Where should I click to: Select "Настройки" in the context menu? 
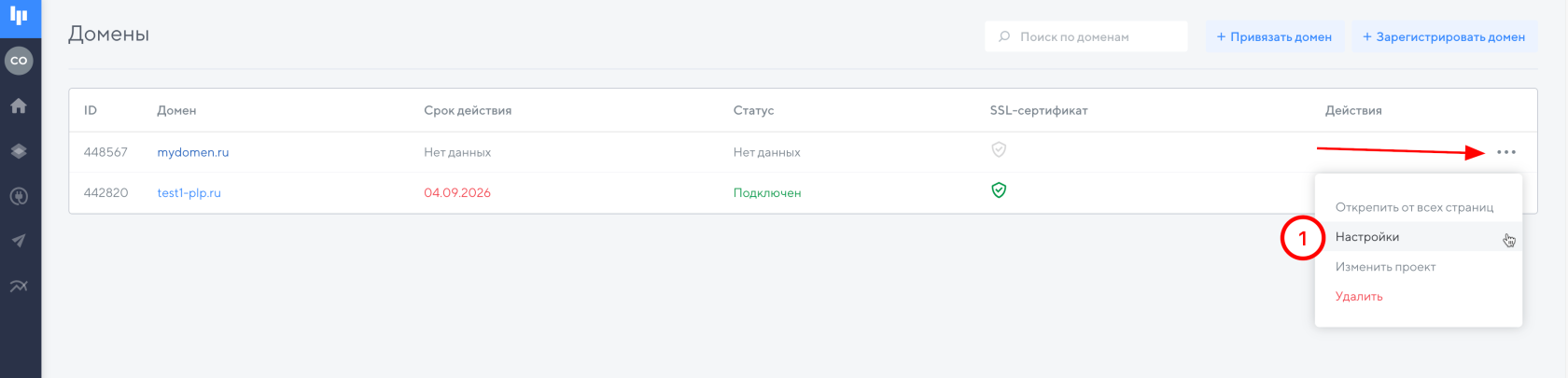click(1367, 237)
